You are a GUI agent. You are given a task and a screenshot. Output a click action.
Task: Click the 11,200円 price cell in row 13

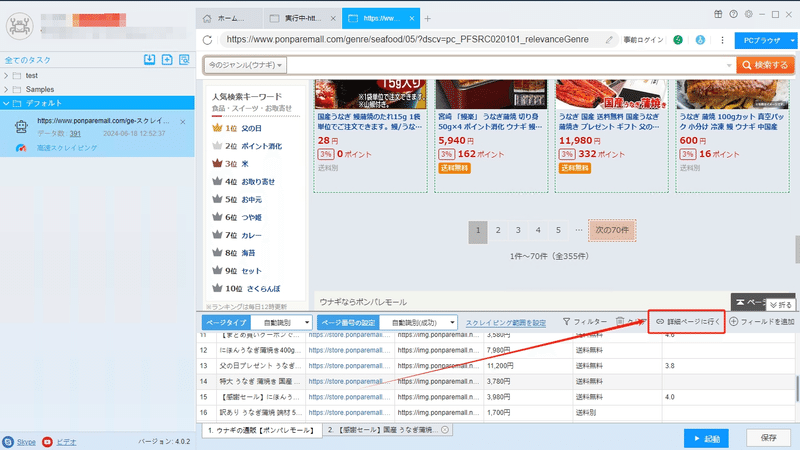(x=528, y=366)
